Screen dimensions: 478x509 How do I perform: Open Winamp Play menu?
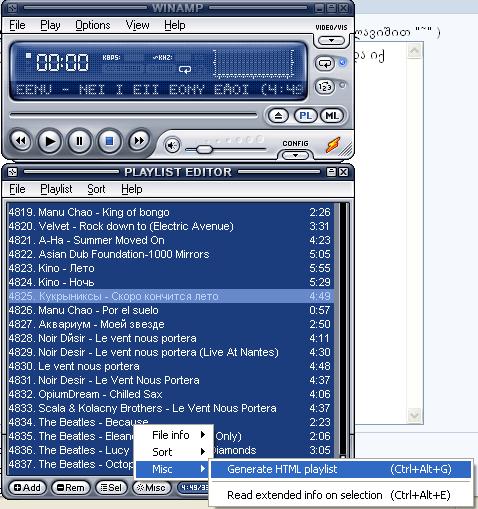pyautogui.click(x=50, y=25)
